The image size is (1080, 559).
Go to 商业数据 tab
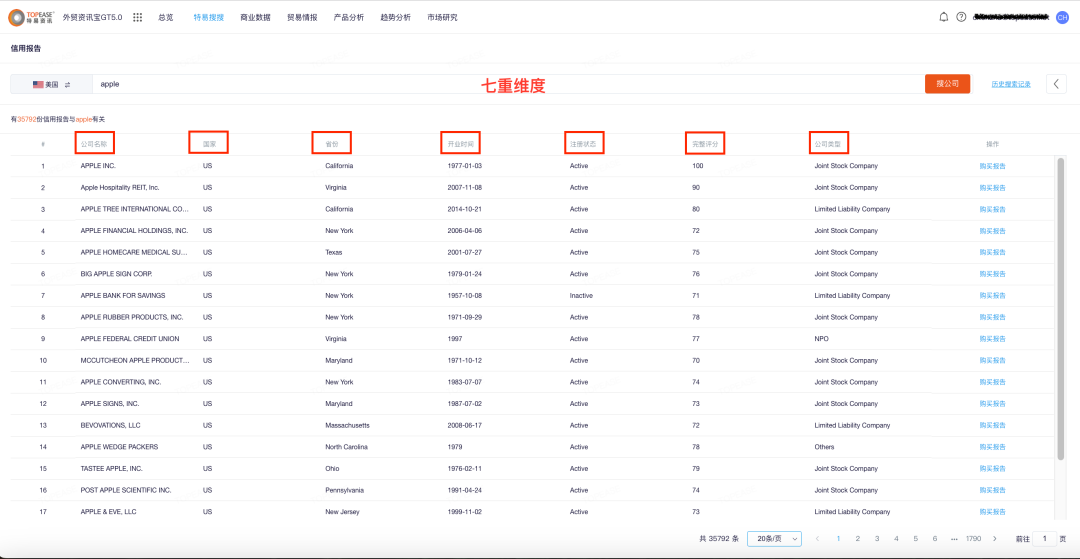pyautogui.click(x=256, y=17)
